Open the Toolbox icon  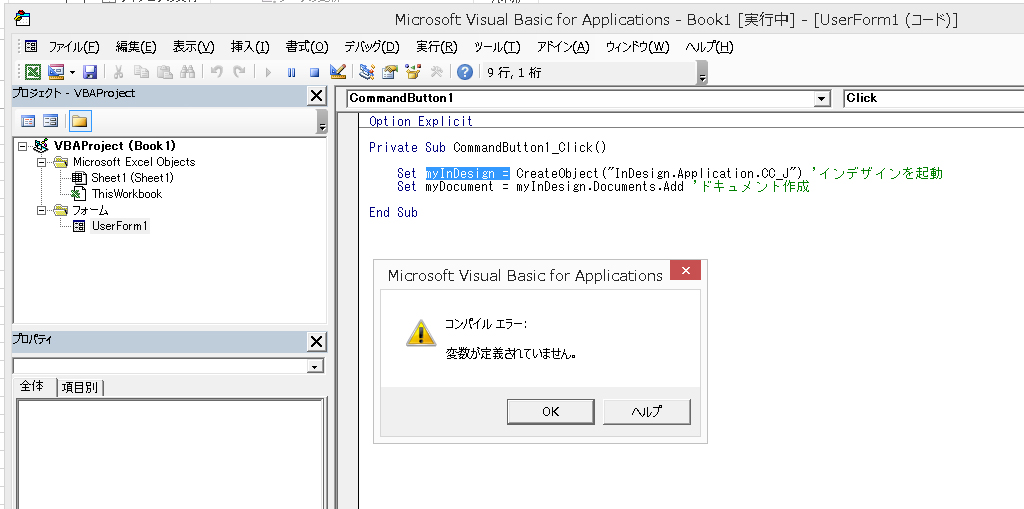436,72
